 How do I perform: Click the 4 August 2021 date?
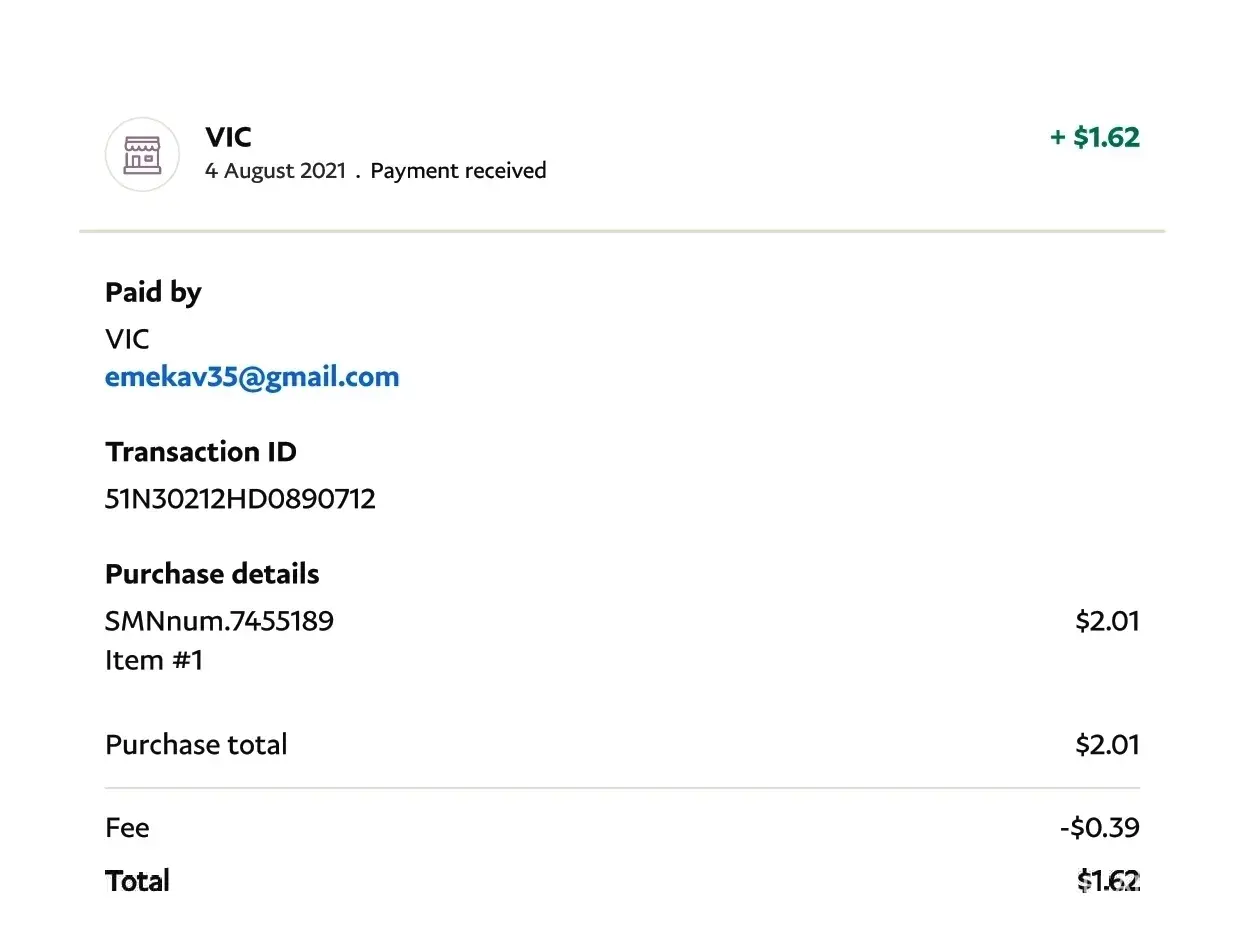pyautogui.click(x=275, y=171)
